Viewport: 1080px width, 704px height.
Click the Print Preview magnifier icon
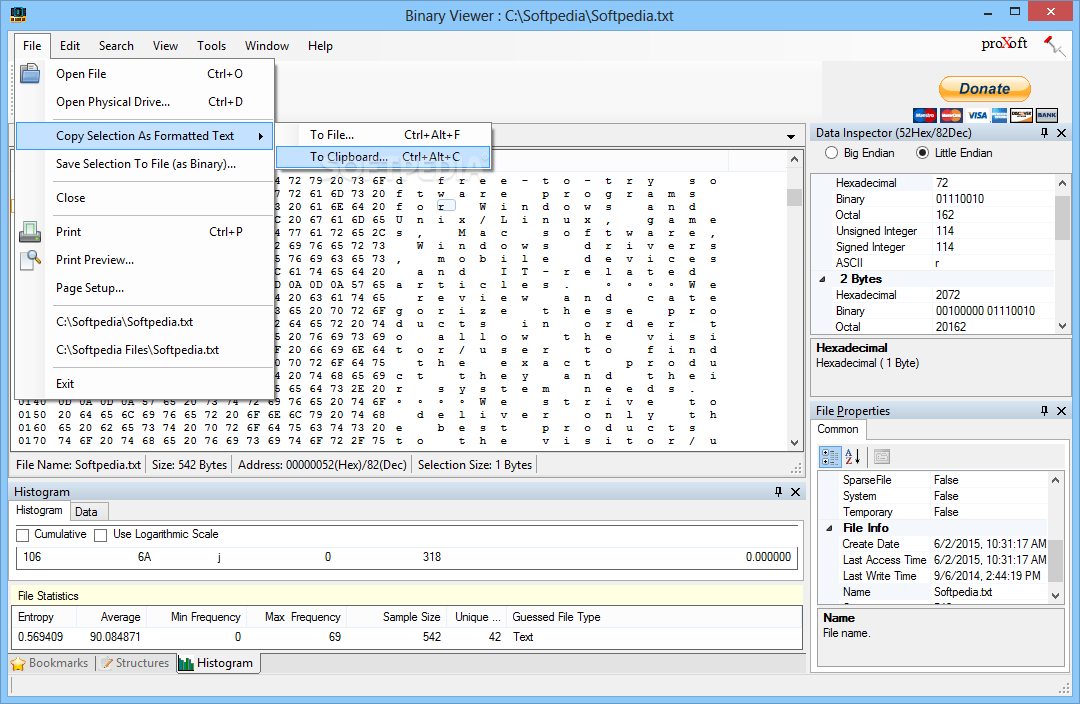(x=30, y=260)
